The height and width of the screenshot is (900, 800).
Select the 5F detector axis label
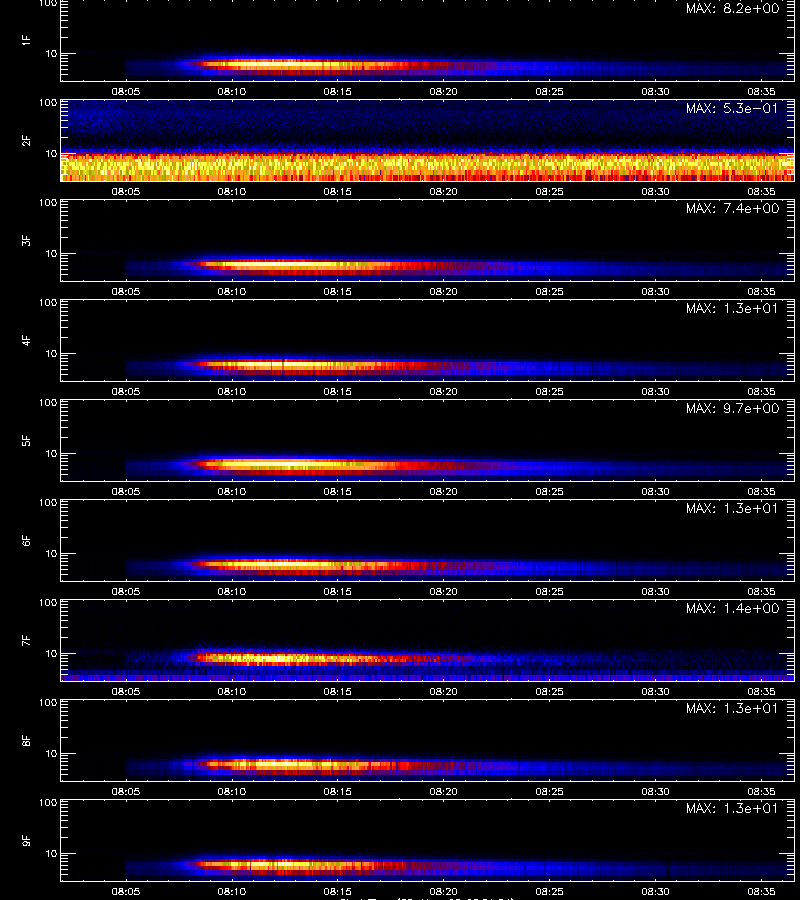coord(26,440)
